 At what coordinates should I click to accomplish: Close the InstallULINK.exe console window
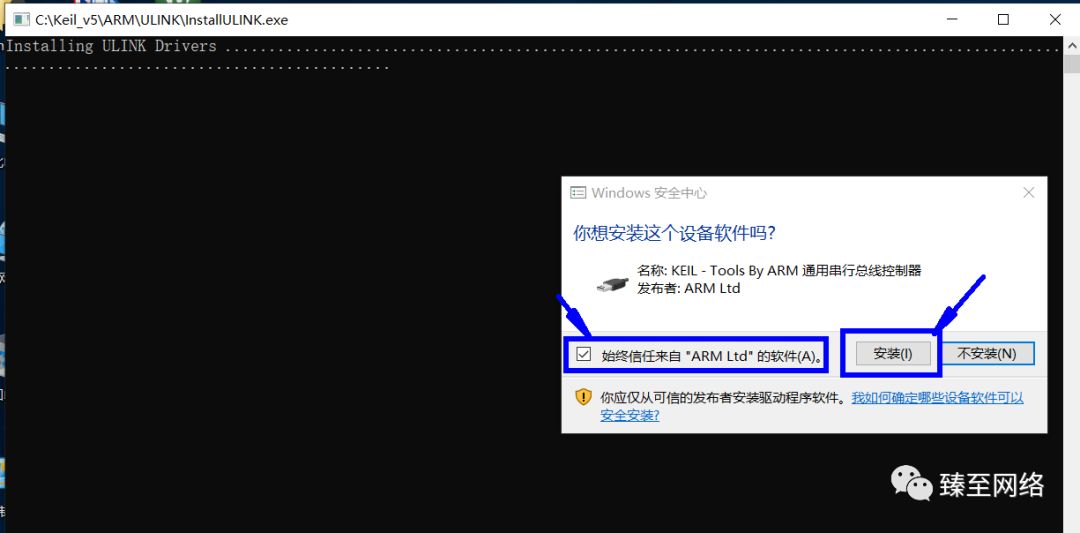point(1055,19)
